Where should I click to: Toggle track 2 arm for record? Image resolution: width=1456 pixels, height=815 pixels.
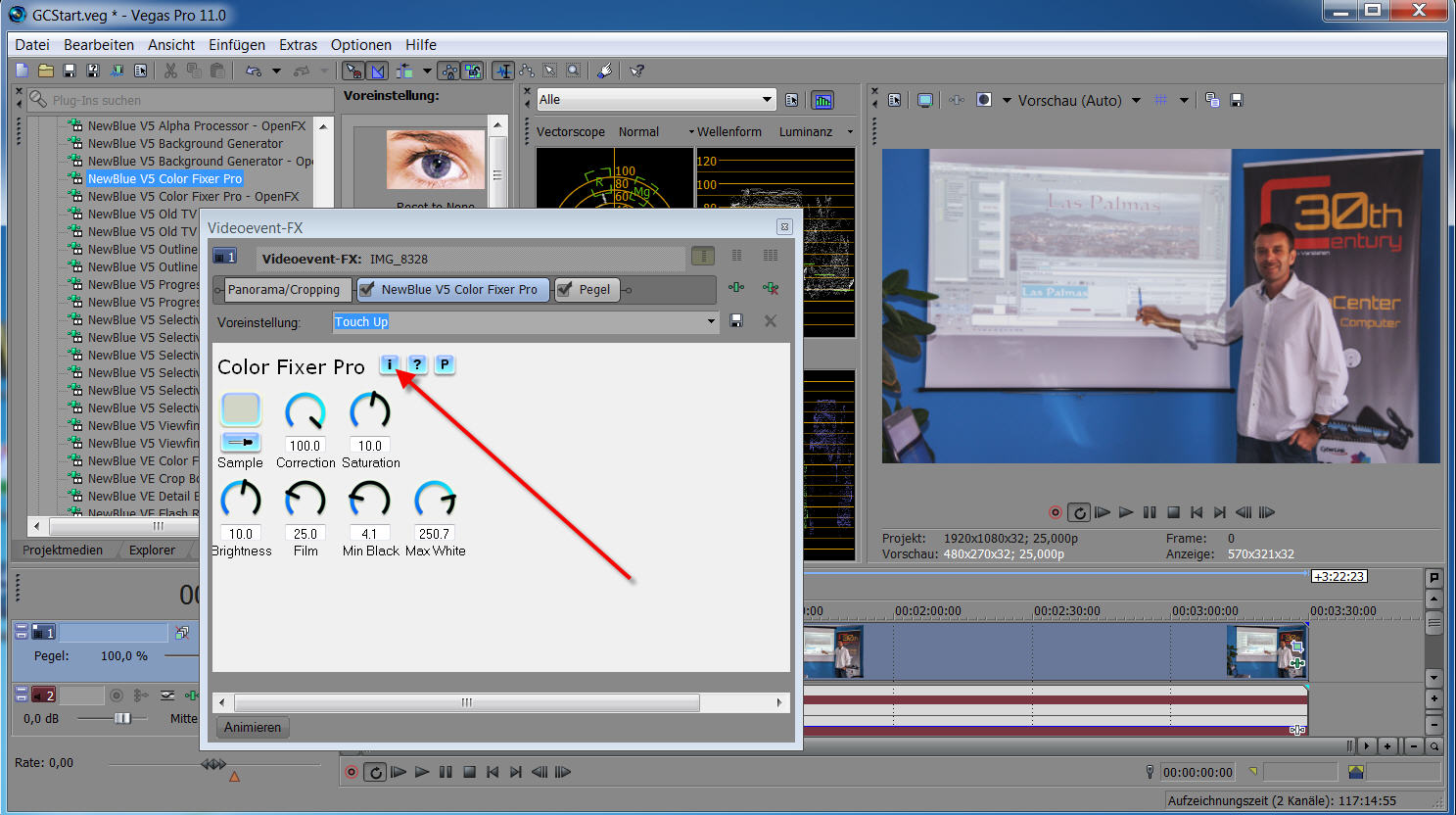(117, 695)
